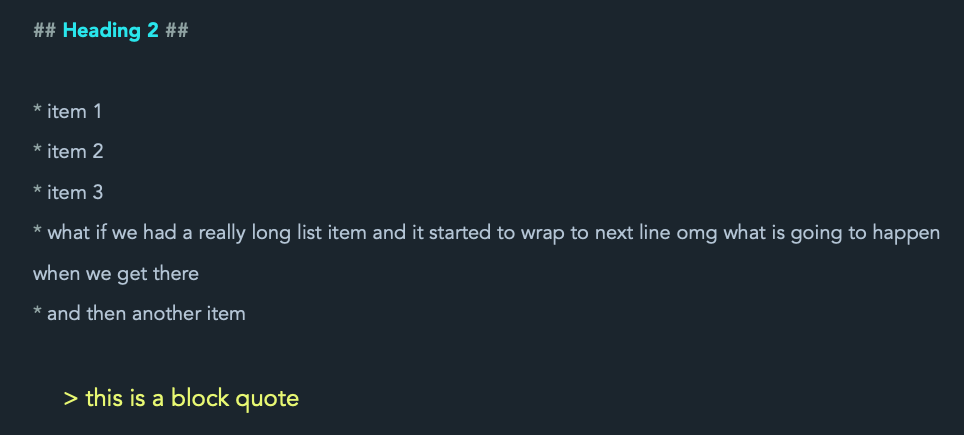The height and width of the screenshot is (435, 964).
Task: Click the leading ## before Heading 2
Action: click(44, 31)
